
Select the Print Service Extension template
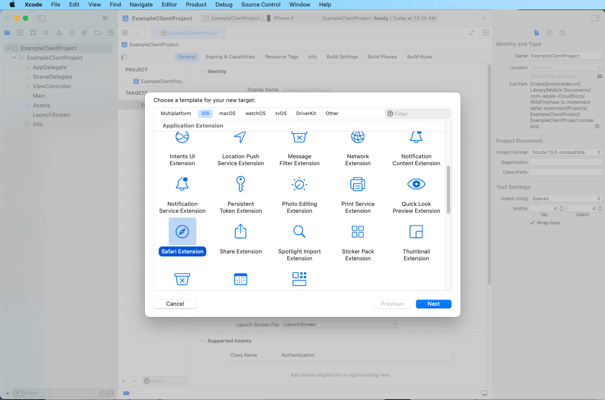tap(358, 194)
